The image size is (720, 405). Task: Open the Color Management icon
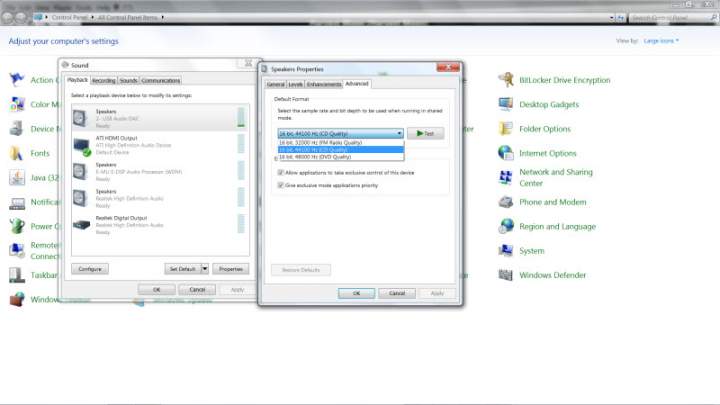pyautogui.click(x=17, y=104)
